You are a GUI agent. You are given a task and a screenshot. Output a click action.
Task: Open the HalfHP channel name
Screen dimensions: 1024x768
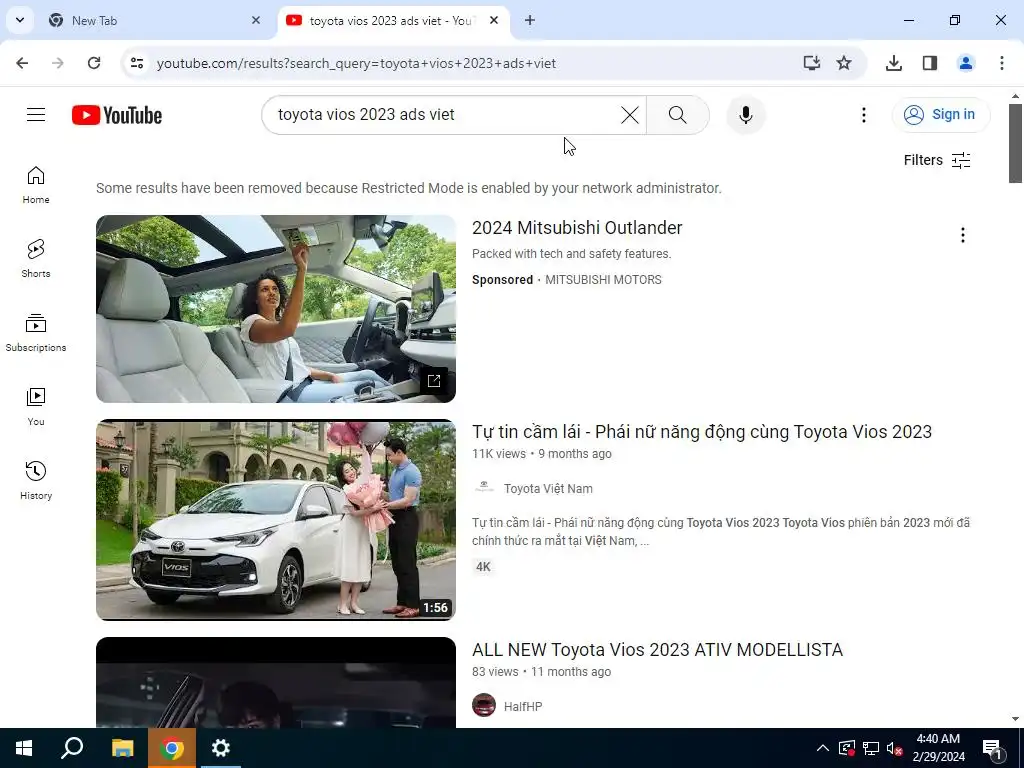522,707
